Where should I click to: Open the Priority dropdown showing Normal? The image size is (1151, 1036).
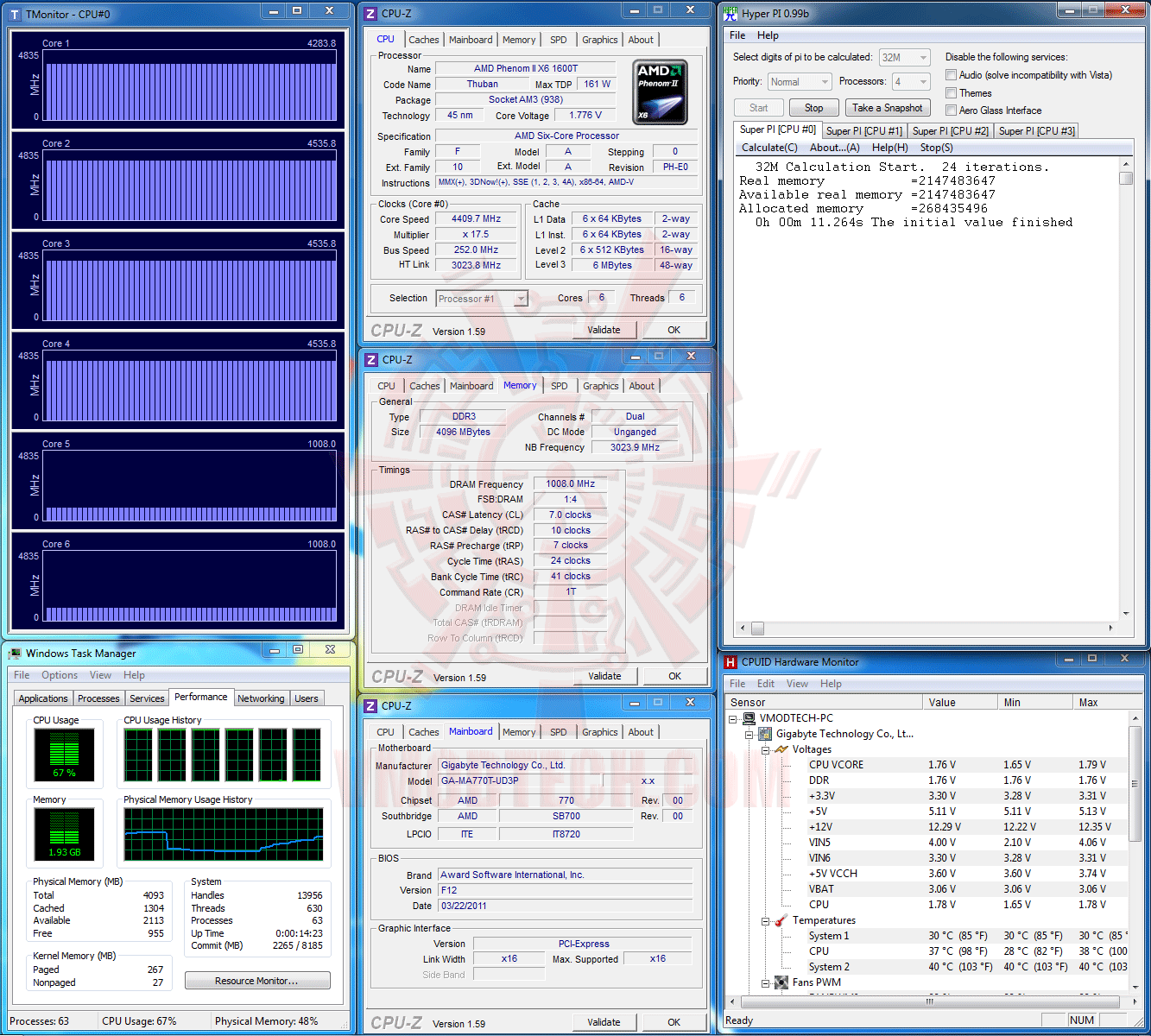point(799,81)
